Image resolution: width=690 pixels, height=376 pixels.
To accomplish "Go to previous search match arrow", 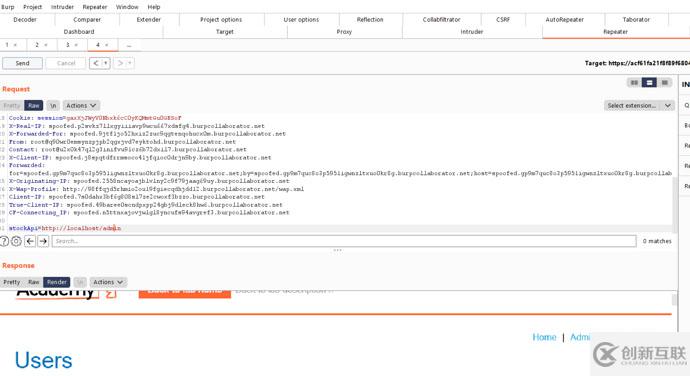I will [30, 241].
